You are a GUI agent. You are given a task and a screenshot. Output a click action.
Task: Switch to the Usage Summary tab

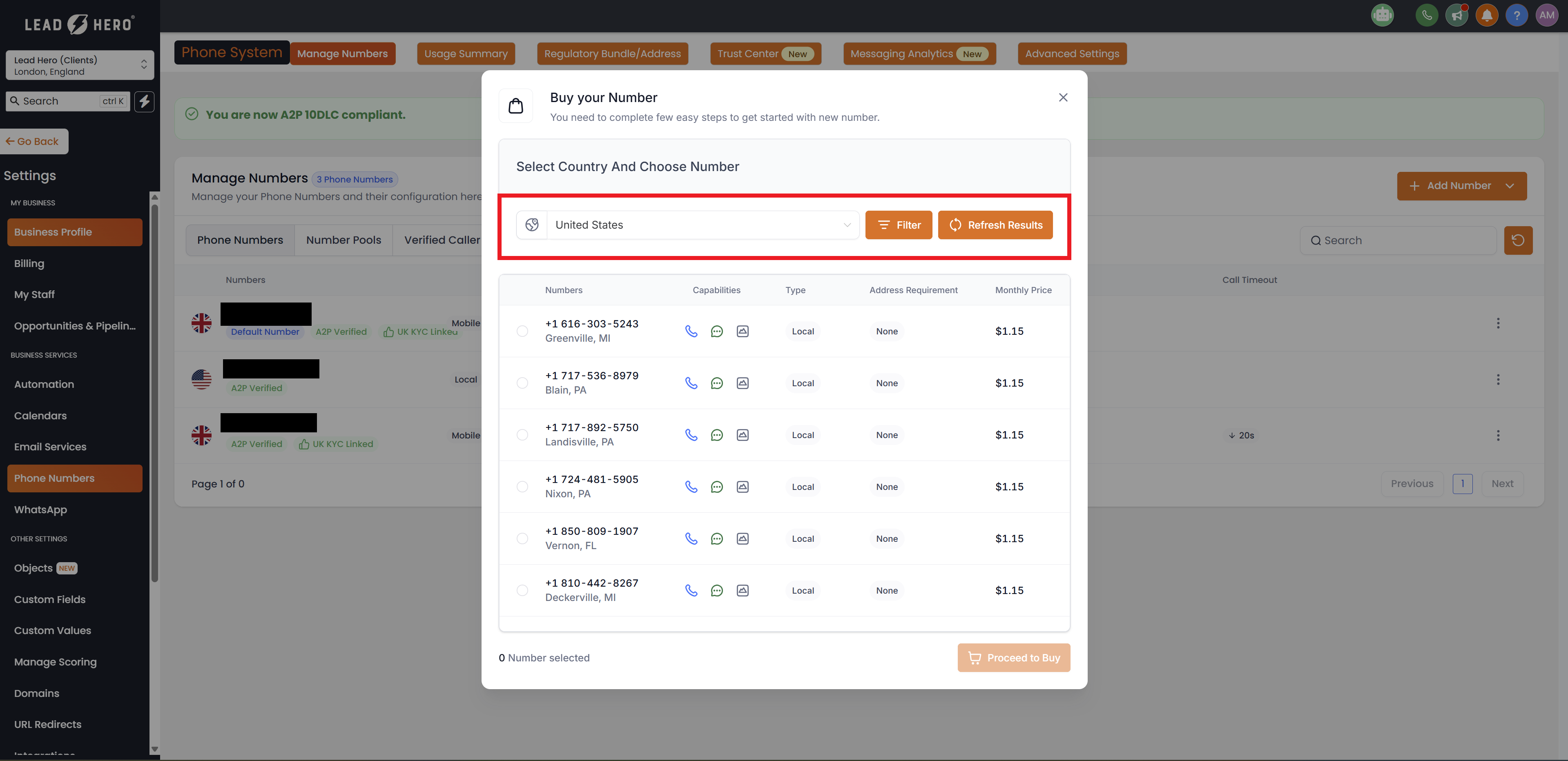click(x=466, y=53)
